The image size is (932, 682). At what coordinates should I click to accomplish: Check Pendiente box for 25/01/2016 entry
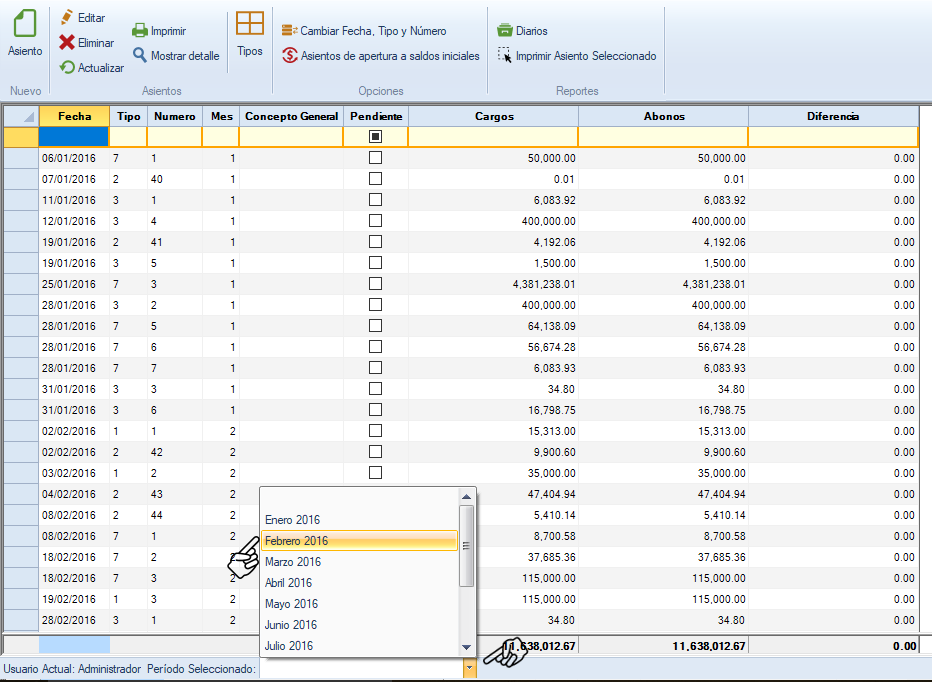coord(375,284)
